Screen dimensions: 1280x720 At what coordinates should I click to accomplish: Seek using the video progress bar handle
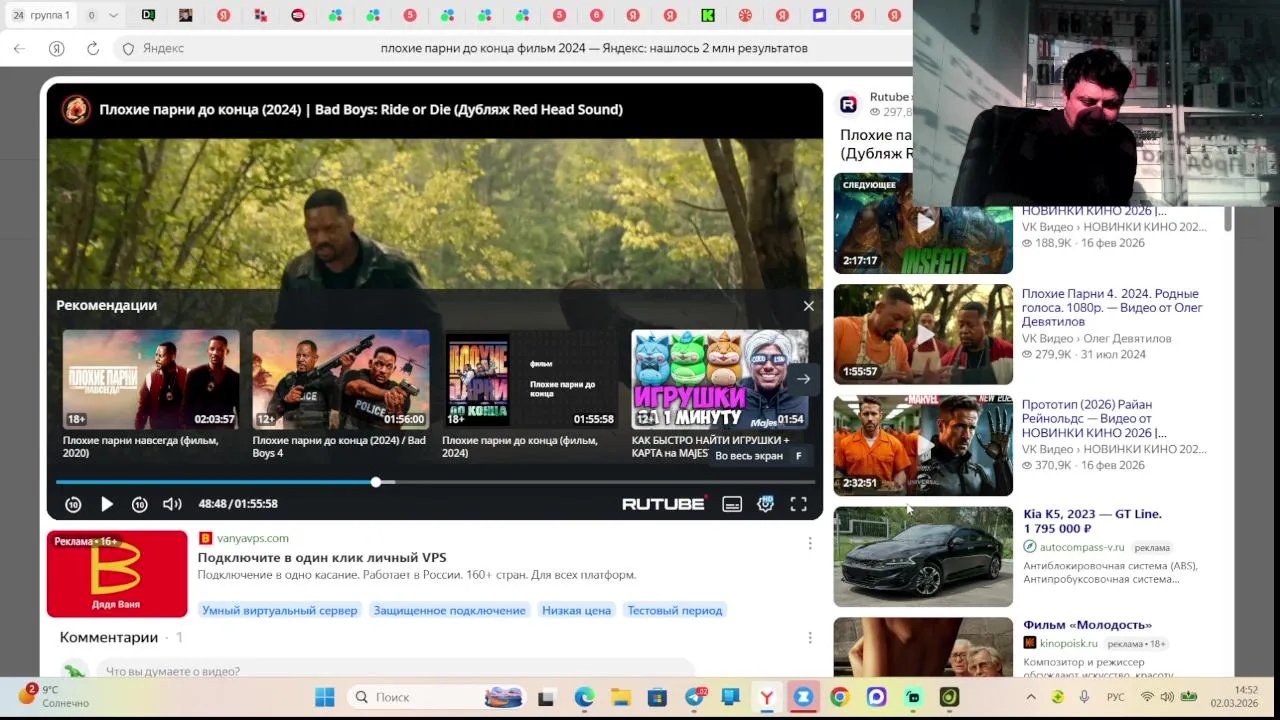(376, 482)
